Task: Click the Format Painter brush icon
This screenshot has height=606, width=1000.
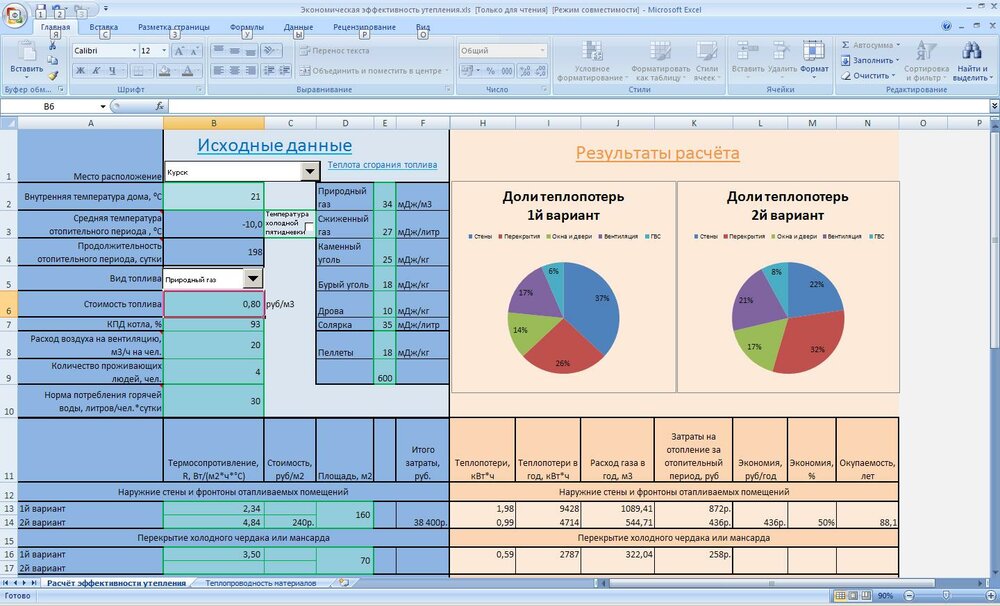Action: click(53, 75)
